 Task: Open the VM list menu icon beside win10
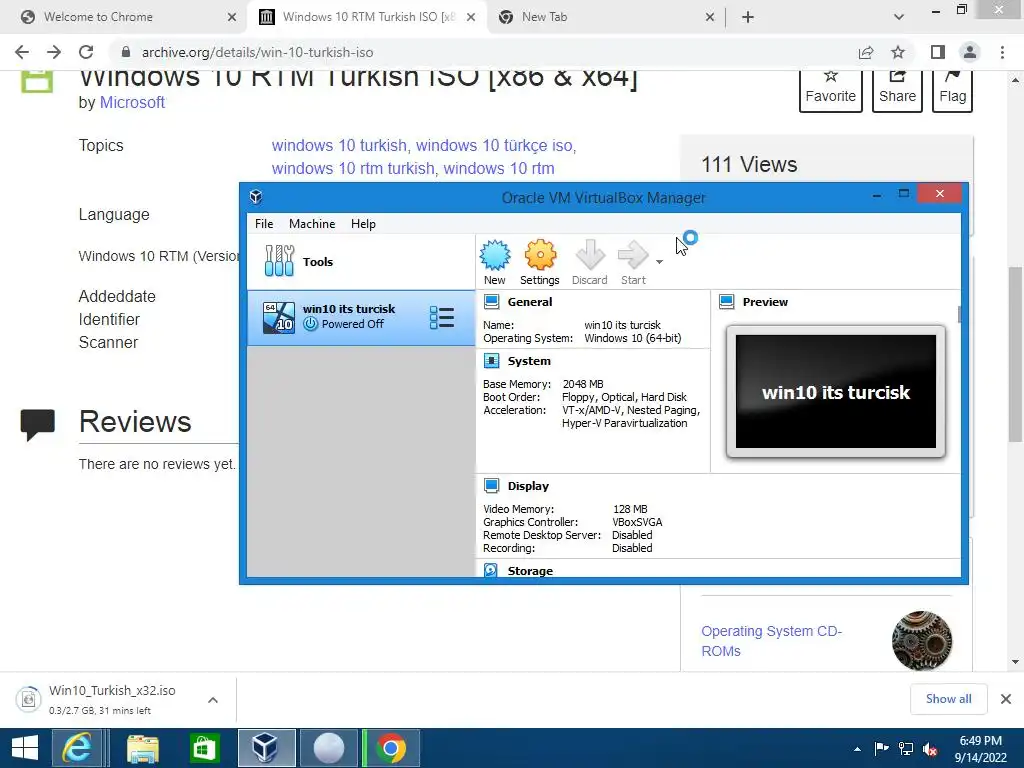[441, 317]
